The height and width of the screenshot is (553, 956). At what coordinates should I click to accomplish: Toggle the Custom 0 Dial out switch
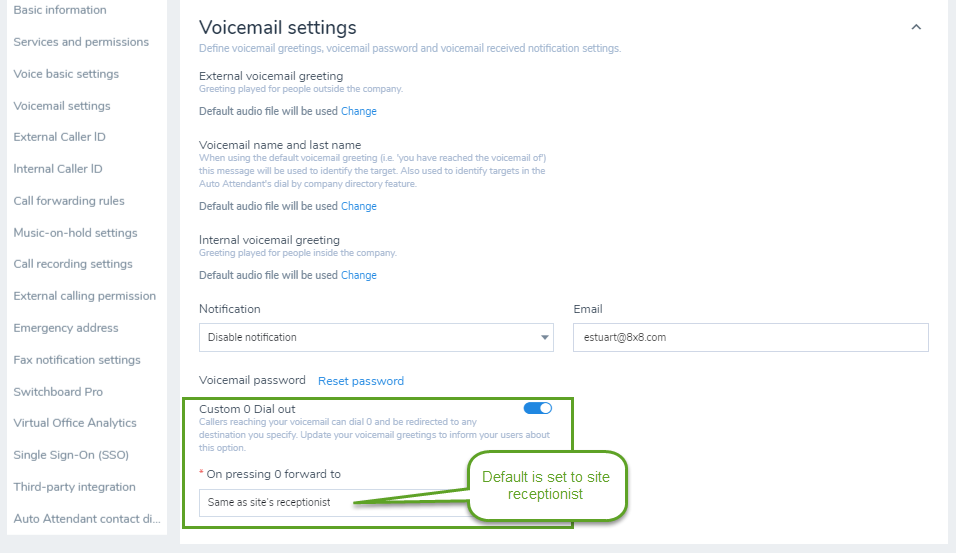click(538, 409)
